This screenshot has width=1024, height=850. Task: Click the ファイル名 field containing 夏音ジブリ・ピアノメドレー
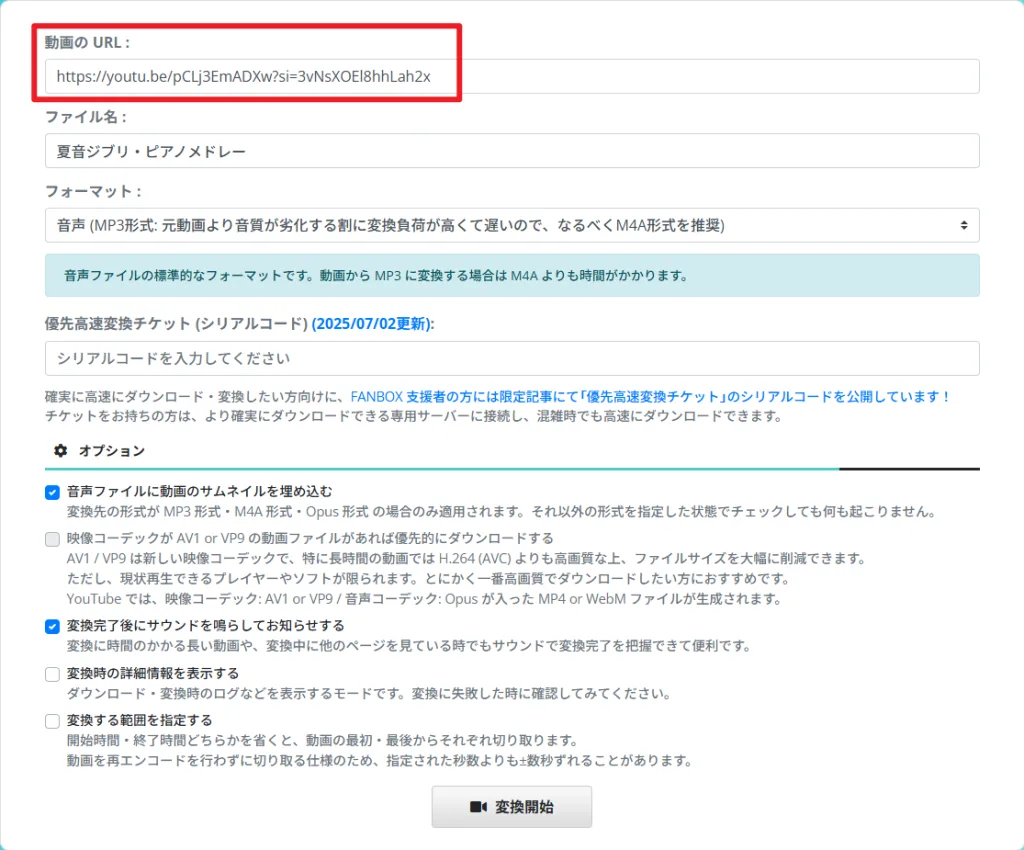tap(512, 151)
